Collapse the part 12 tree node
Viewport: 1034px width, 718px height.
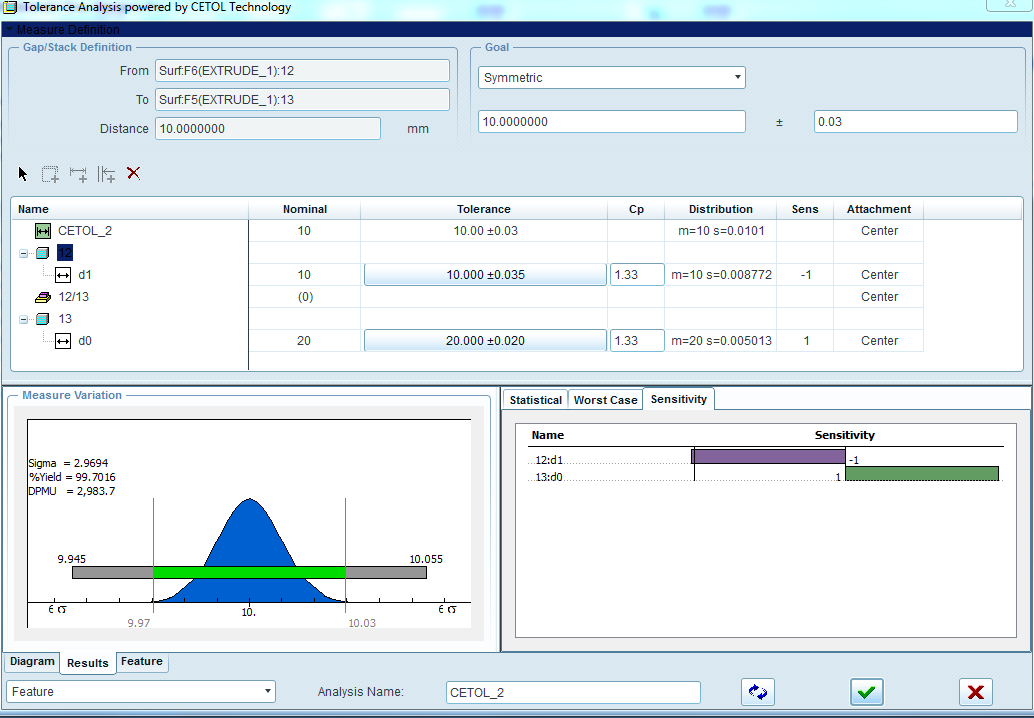coord(23,253)
